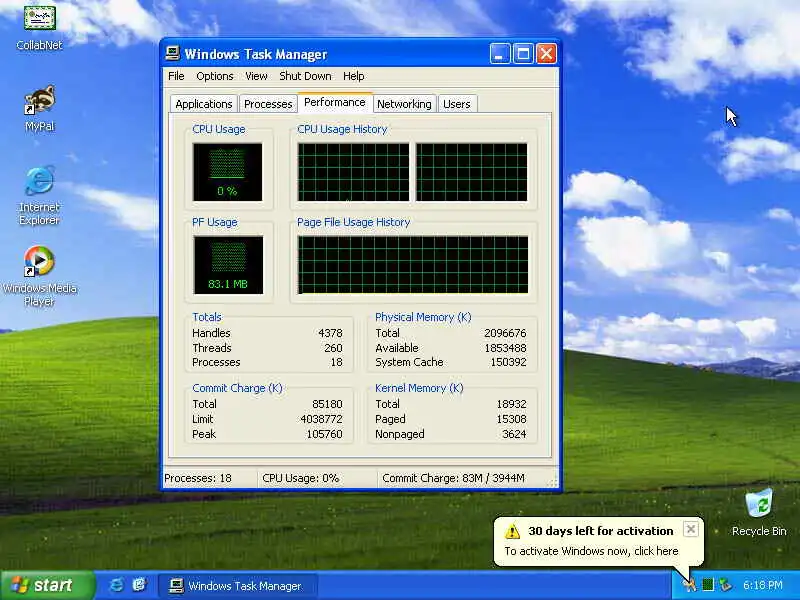The width and height of the screenshot is (800, 600).
Task: Open the CollabNet desktop icon
Action: [x=39, y=27]
